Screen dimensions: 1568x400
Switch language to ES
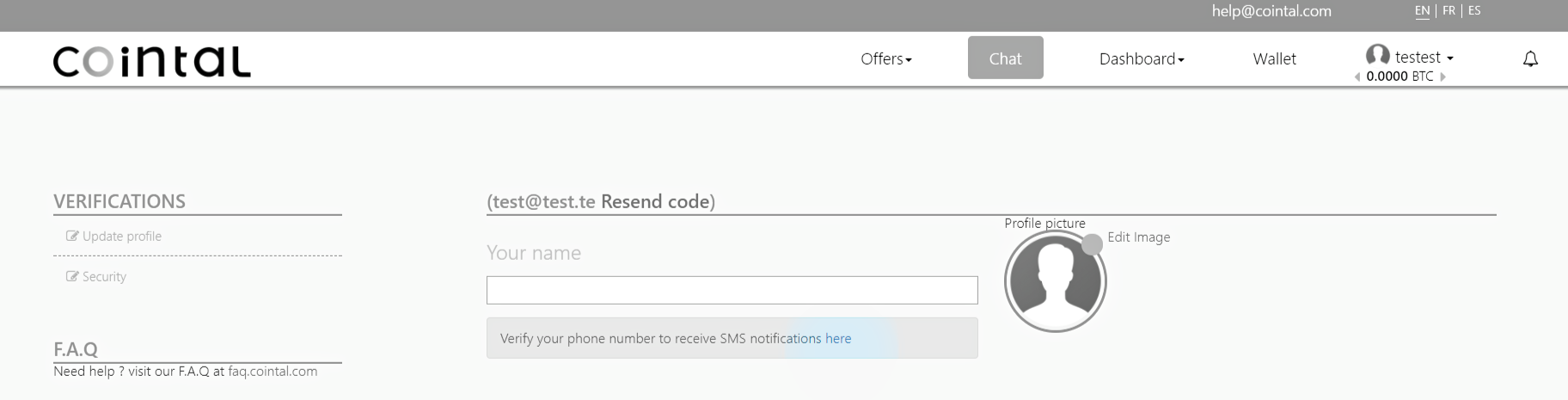(1474, 10)
